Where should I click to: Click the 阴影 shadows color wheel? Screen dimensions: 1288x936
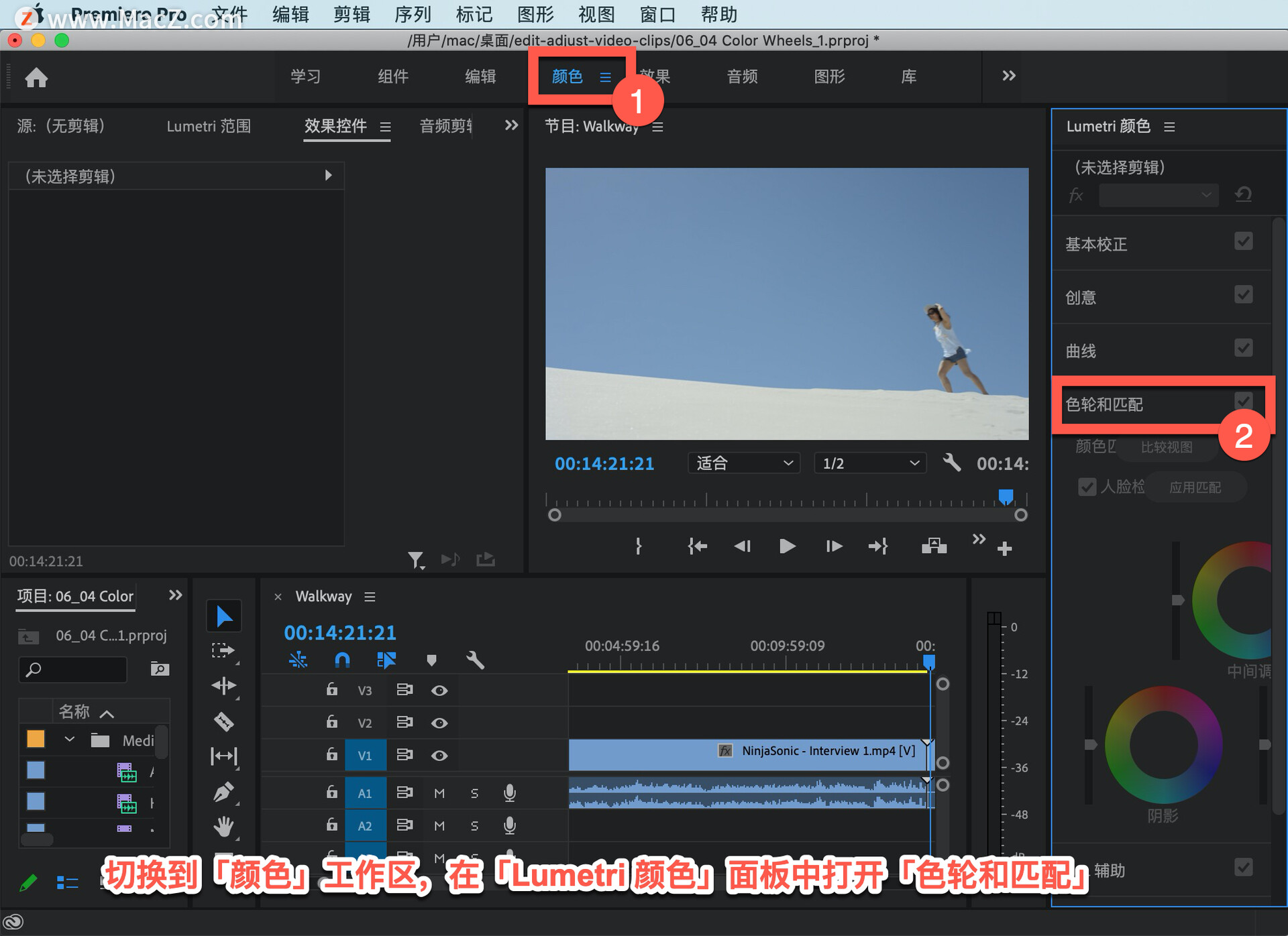point(1163,744)
